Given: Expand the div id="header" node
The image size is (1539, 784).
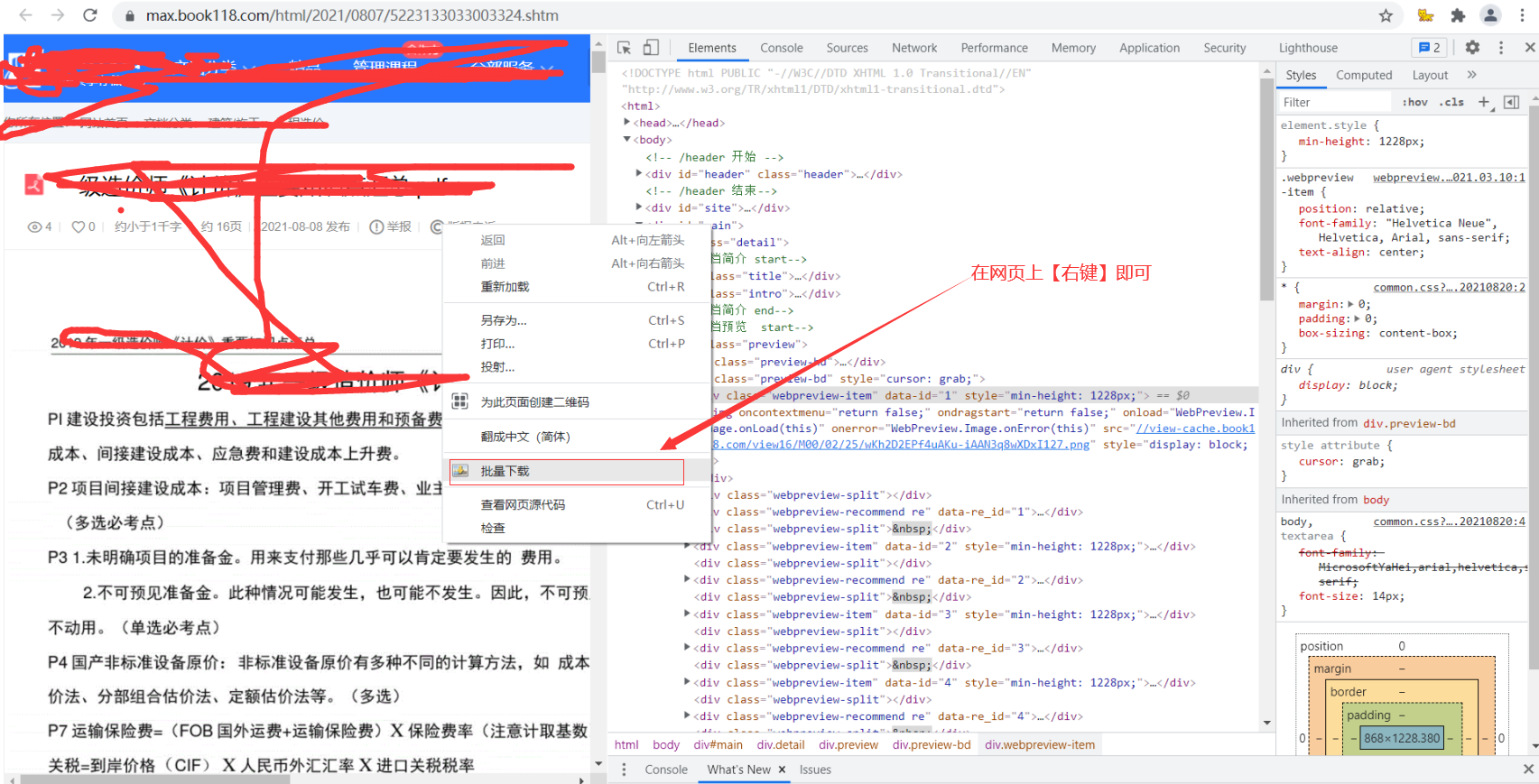Looking at the screenshot, I should coord(639,173).
